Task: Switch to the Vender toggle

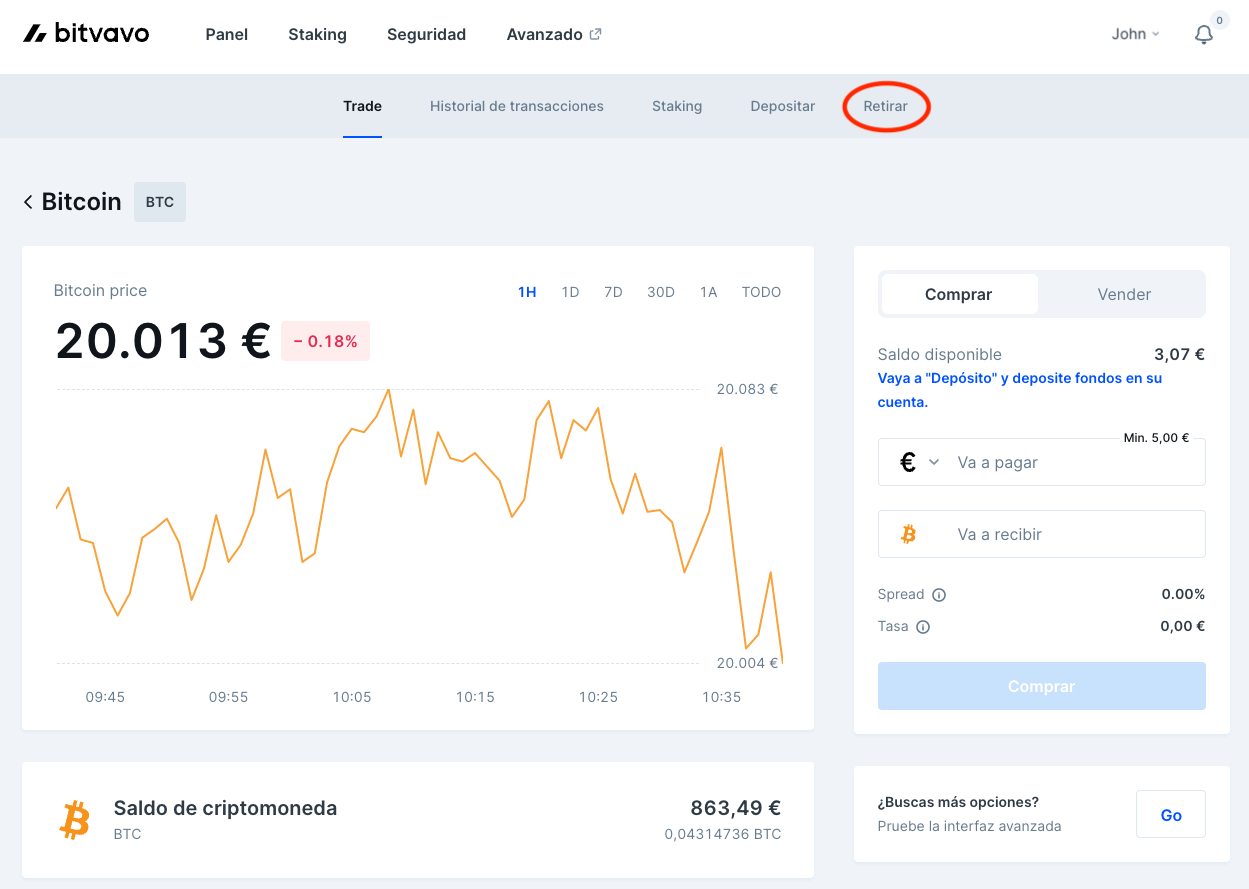Action: (x=1124, y=294)
